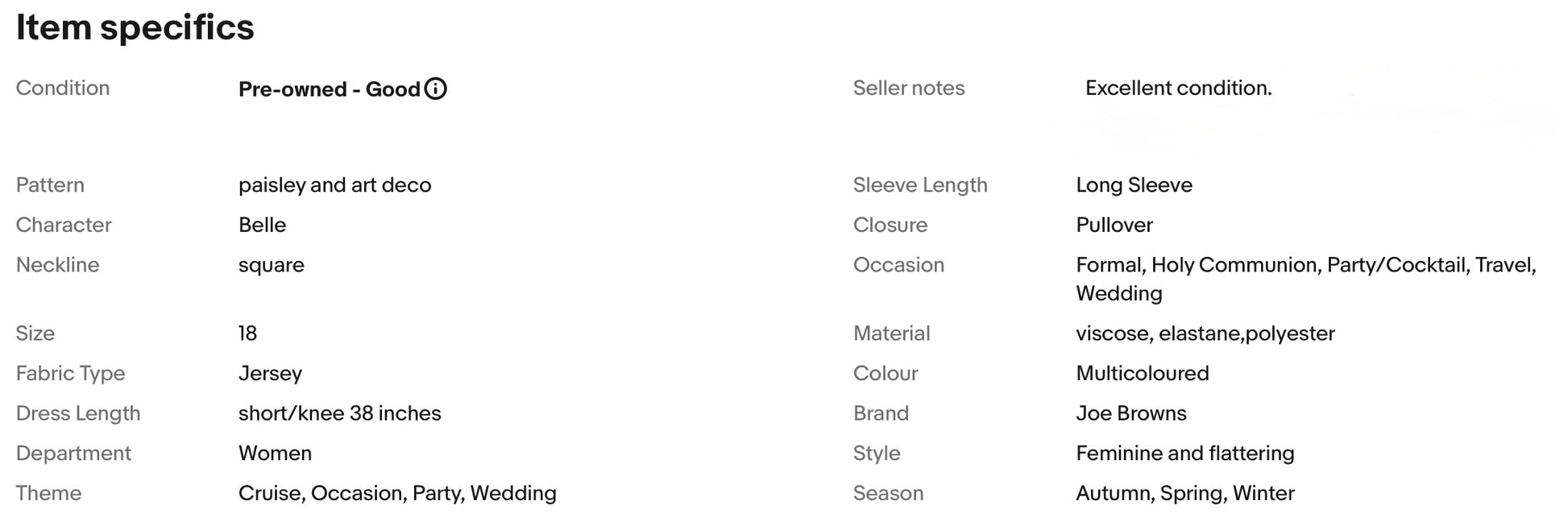Image resolution: width=1568 pixels, height=518 pixels.
Task: Click the Seller notes label
Action: coord(908,88)
